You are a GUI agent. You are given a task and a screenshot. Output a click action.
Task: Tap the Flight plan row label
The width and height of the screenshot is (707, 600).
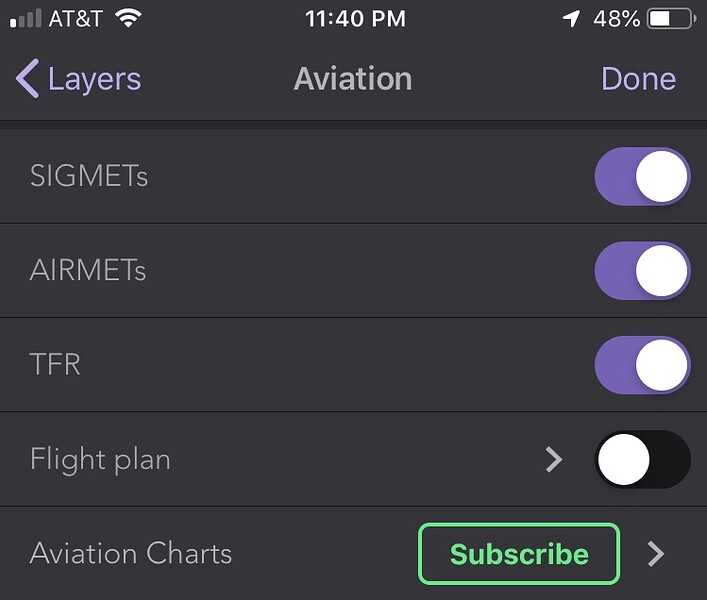(x=100, y=460)
